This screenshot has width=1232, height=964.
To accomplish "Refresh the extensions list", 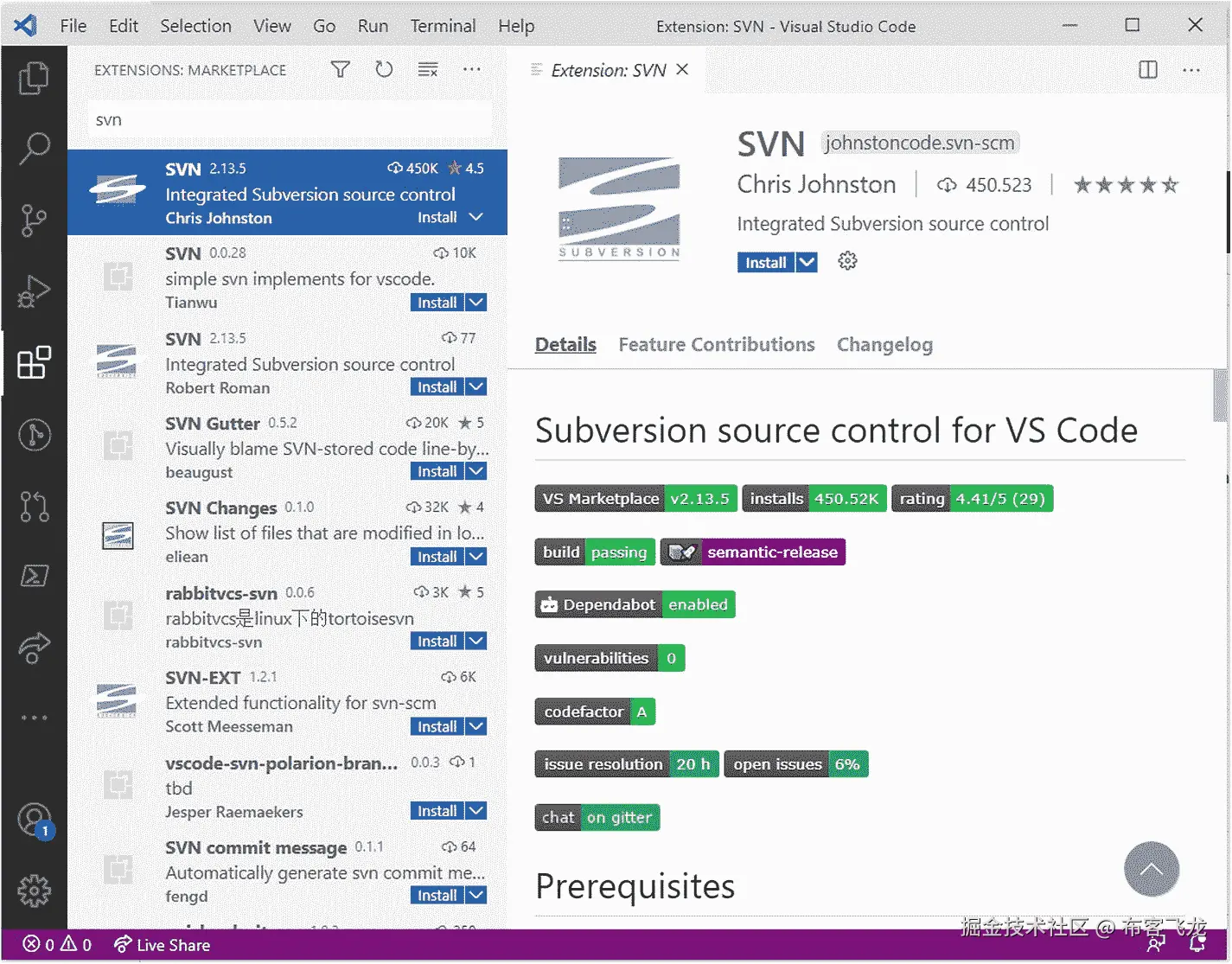I will tap(384, 69).
